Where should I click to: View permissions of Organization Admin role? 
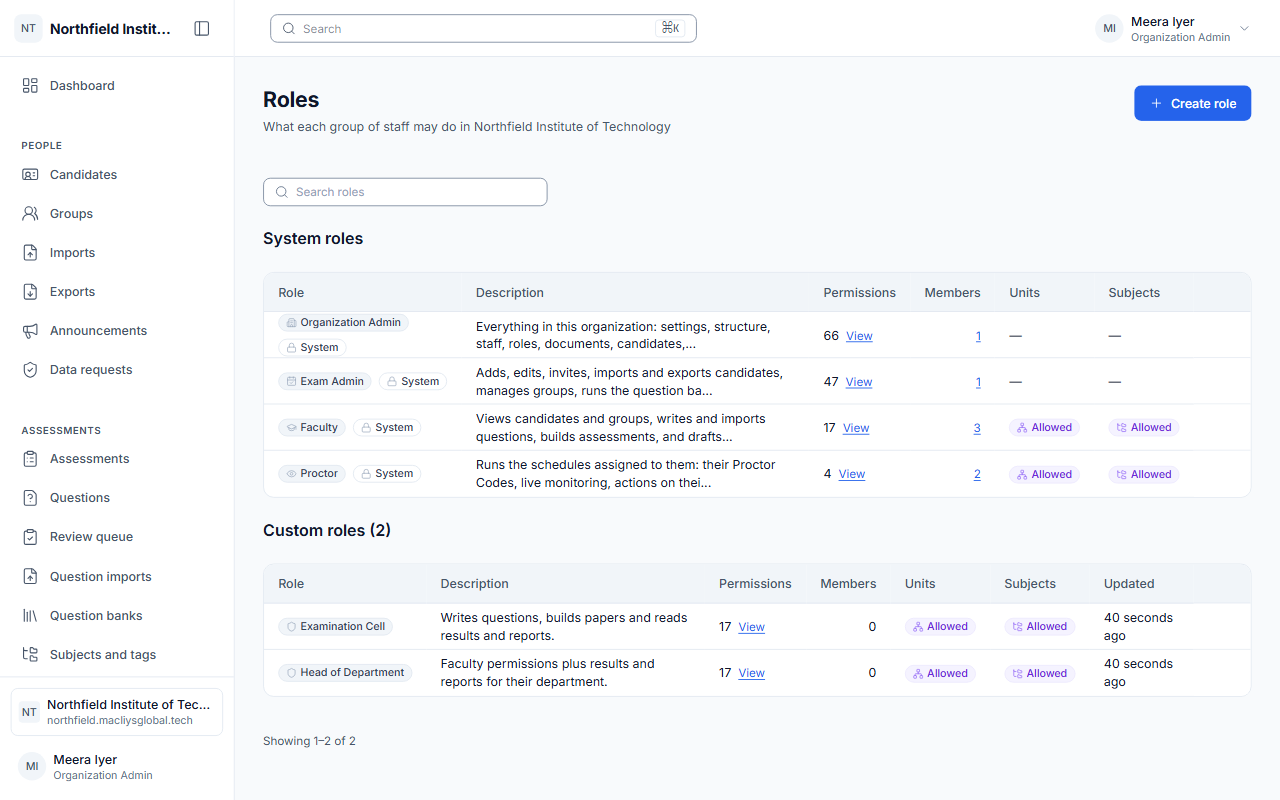coord(859,336)
